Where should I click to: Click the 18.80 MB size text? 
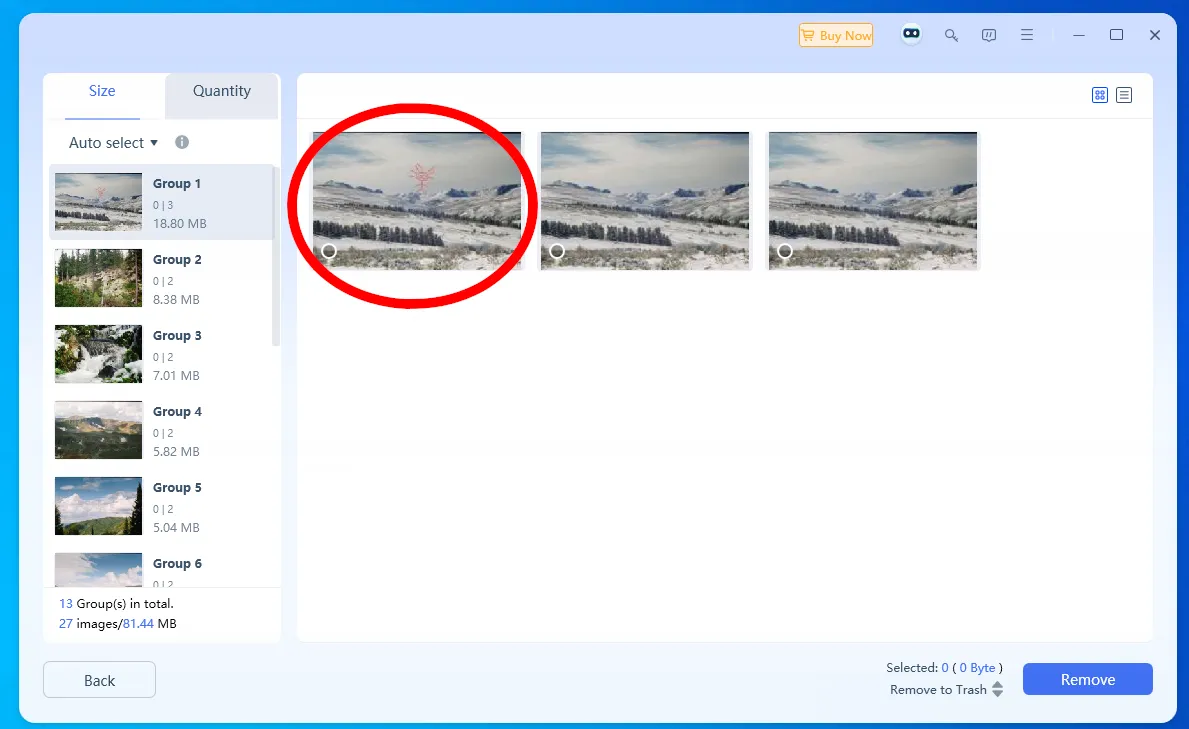click(180, 224)
